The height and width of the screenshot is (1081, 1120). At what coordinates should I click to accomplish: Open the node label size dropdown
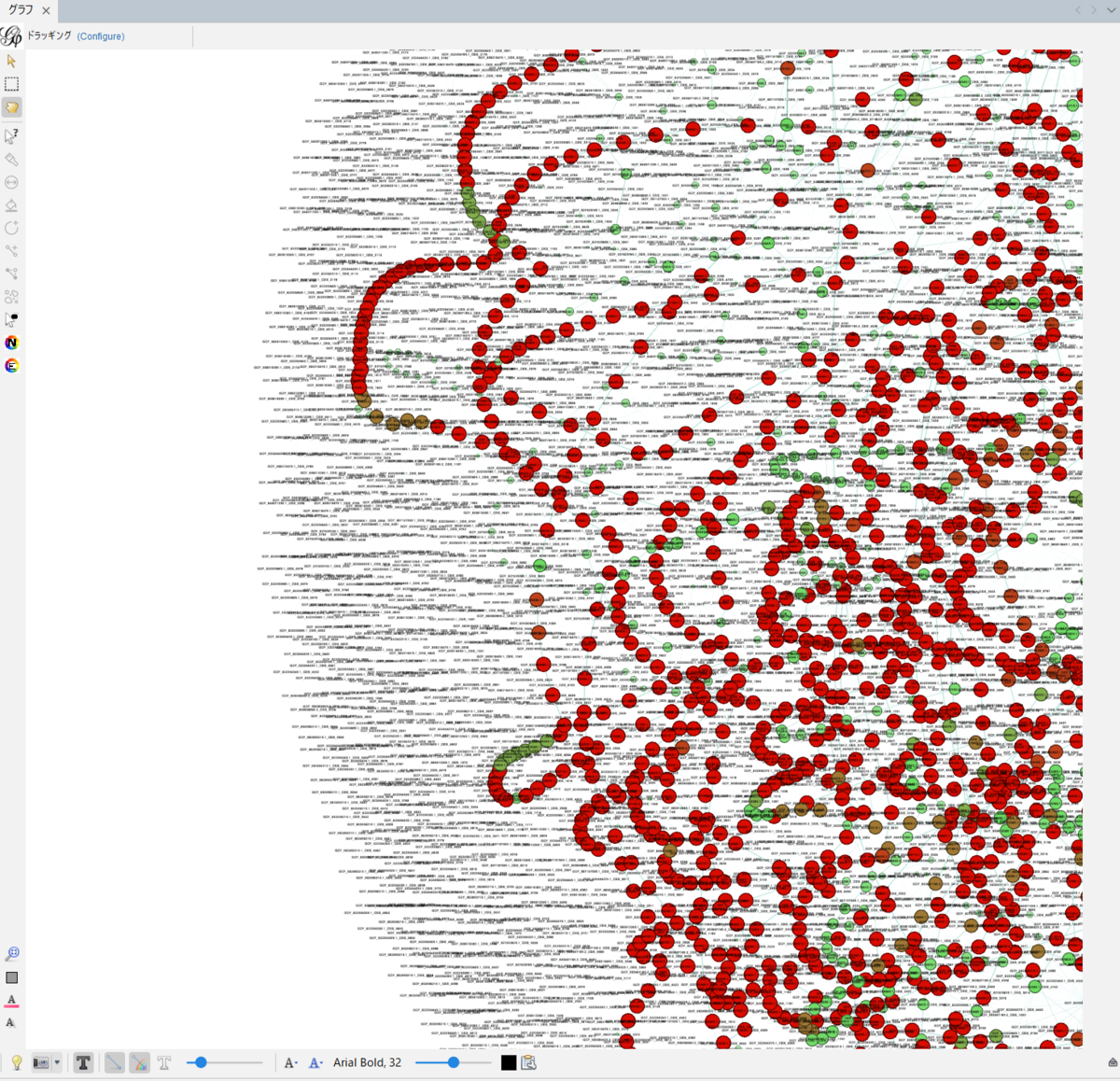tap(292, 1062)
